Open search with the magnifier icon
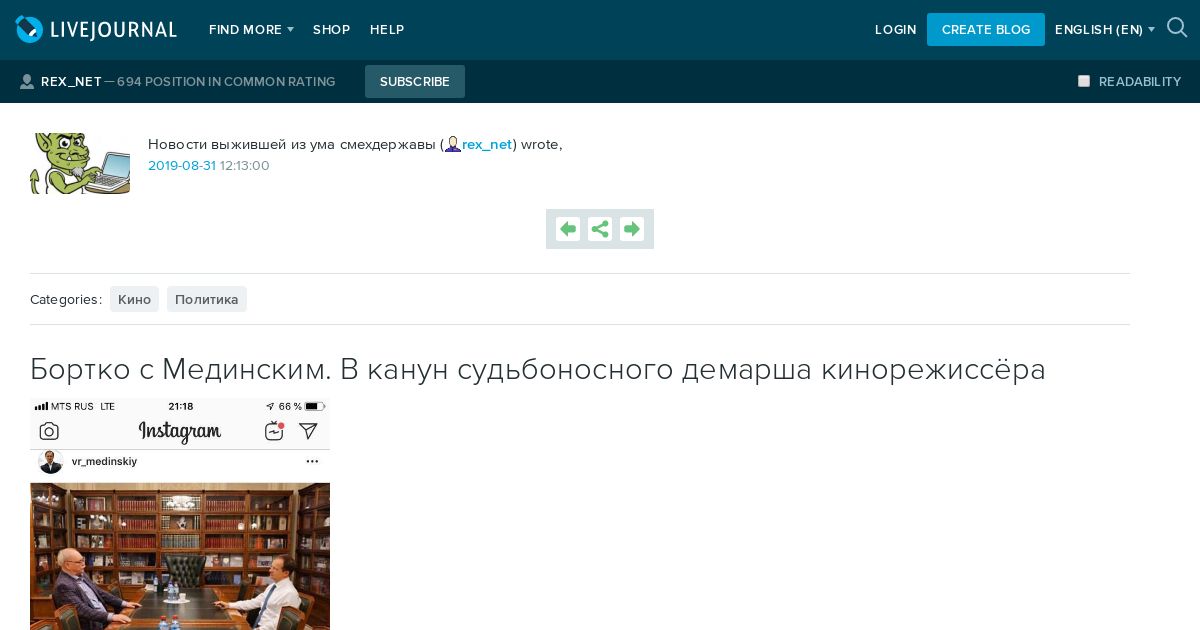 click(x=1177, y=28)
